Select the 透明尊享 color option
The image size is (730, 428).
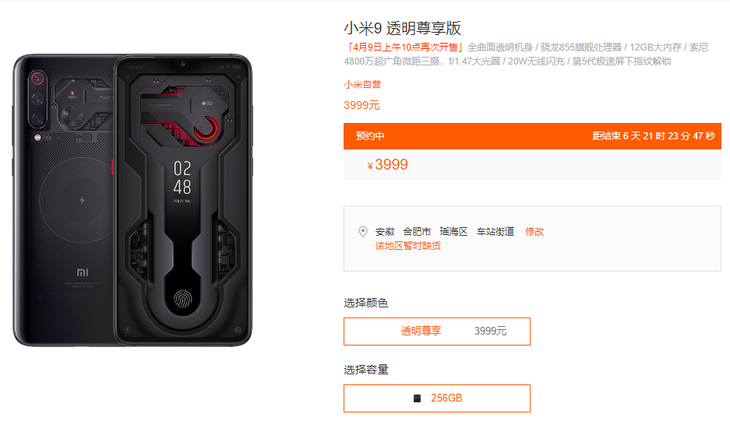pos(437,331)
